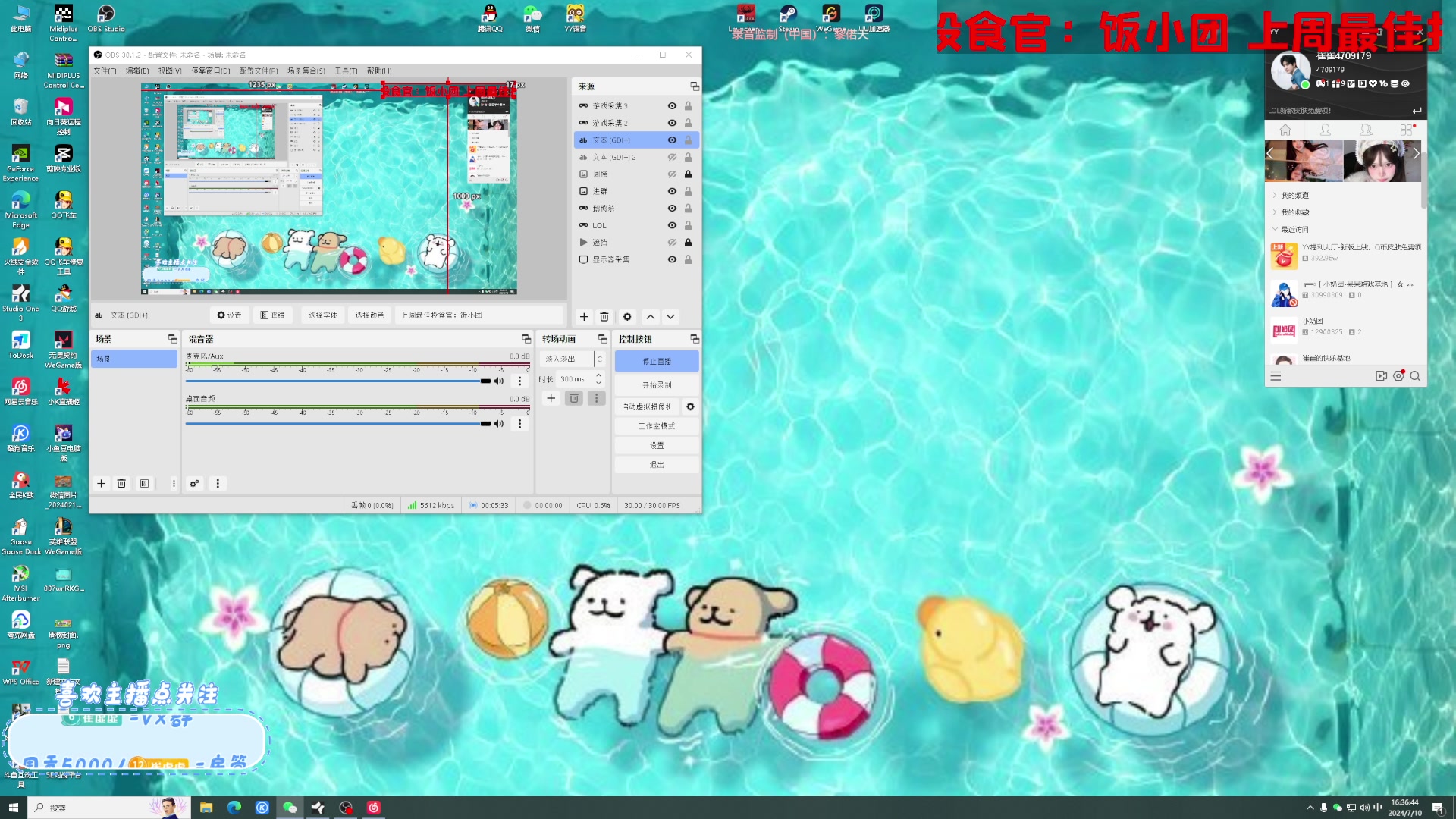Lock the 鹅鸭杀 source
The width and height of the screenshot is (1456, 819).
point(688,209)
